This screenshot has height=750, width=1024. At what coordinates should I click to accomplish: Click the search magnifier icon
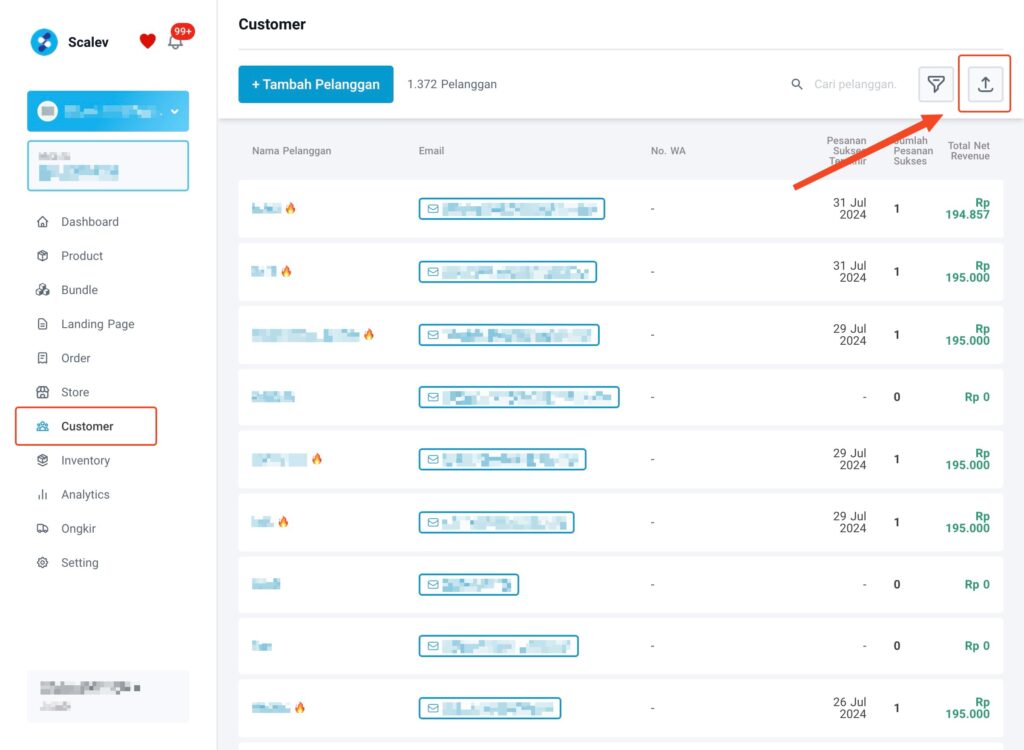797,84
